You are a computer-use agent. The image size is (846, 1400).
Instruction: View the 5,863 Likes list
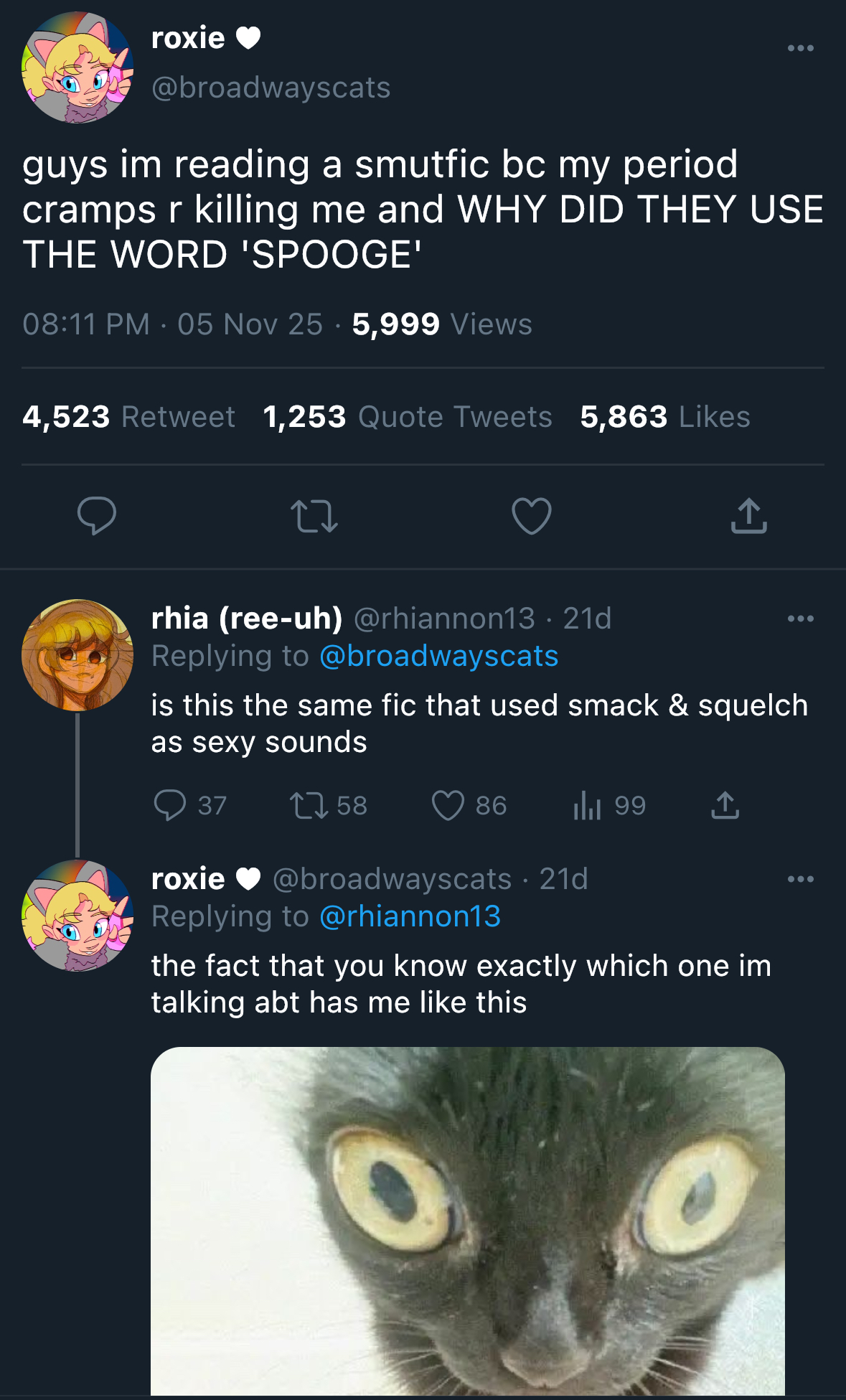pos(665,417)
